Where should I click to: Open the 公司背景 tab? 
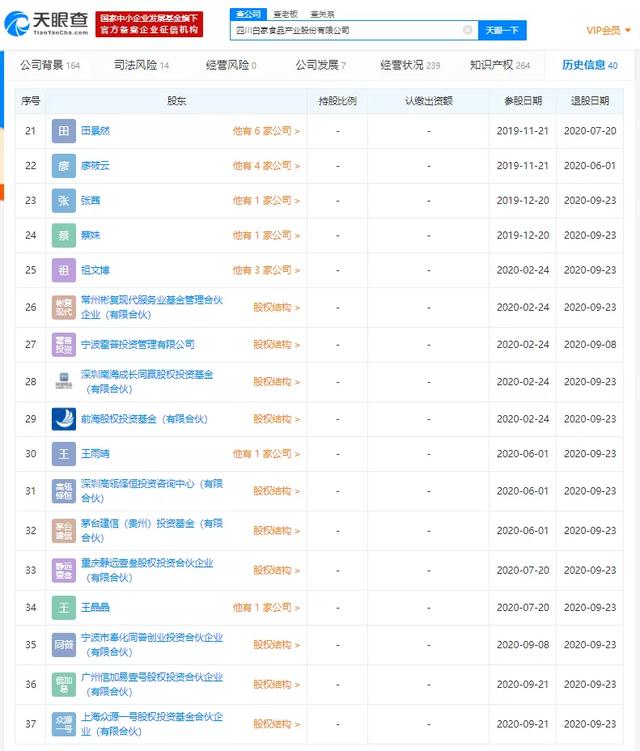pos(49,65)
